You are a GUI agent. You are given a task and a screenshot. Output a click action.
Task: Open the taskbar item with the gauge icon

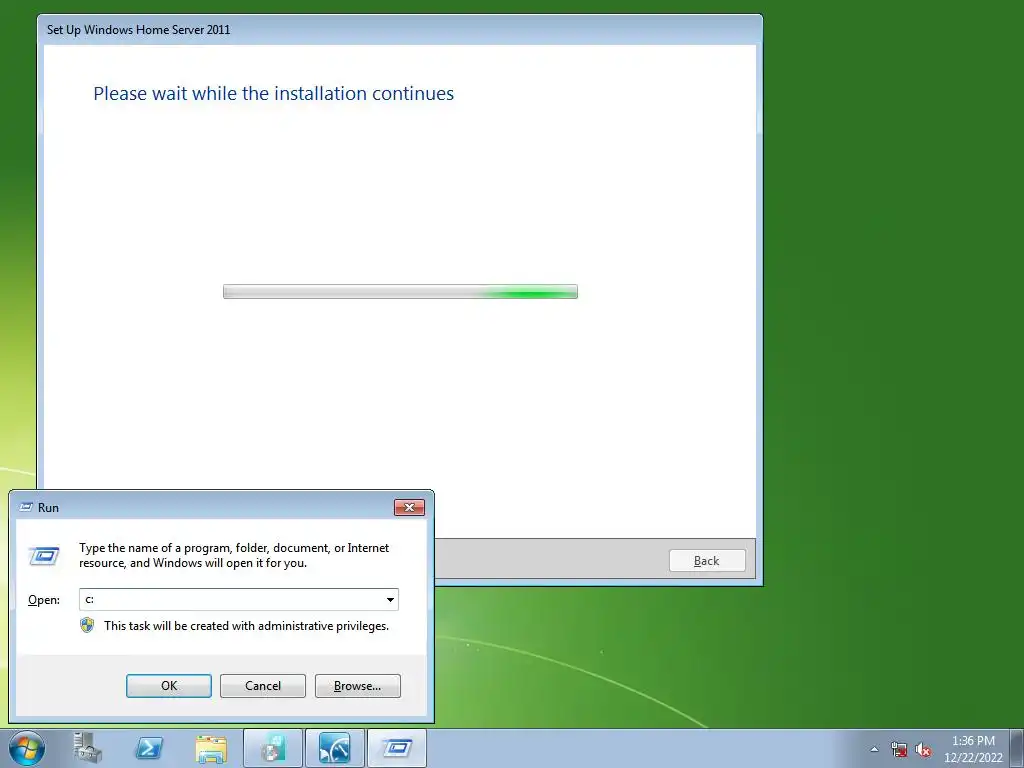click(334, 748)
